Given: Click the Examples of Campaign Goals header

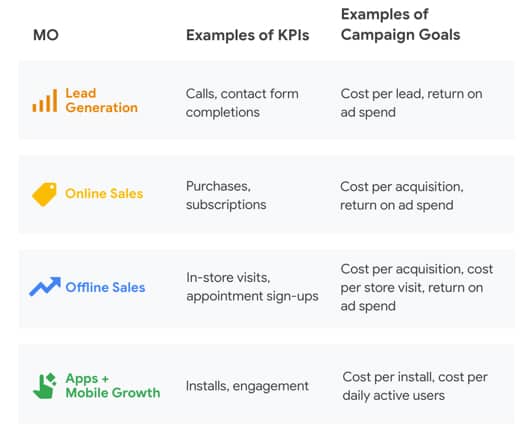Looking at the screenshot, I should [401, 24].
